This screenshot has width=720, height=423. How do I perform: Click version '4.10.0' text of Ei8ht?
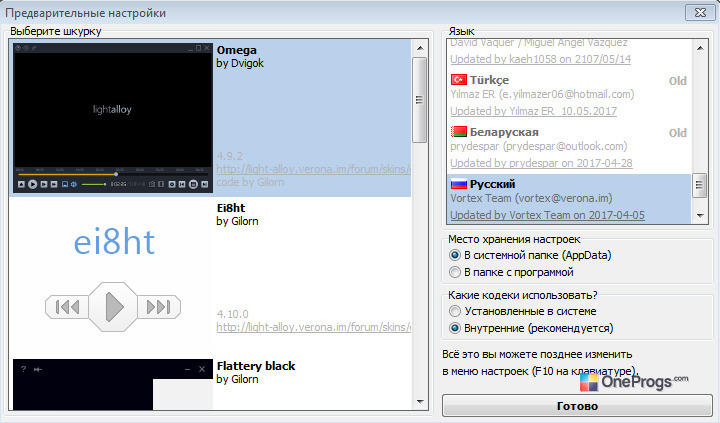click(x=232, y=314)
